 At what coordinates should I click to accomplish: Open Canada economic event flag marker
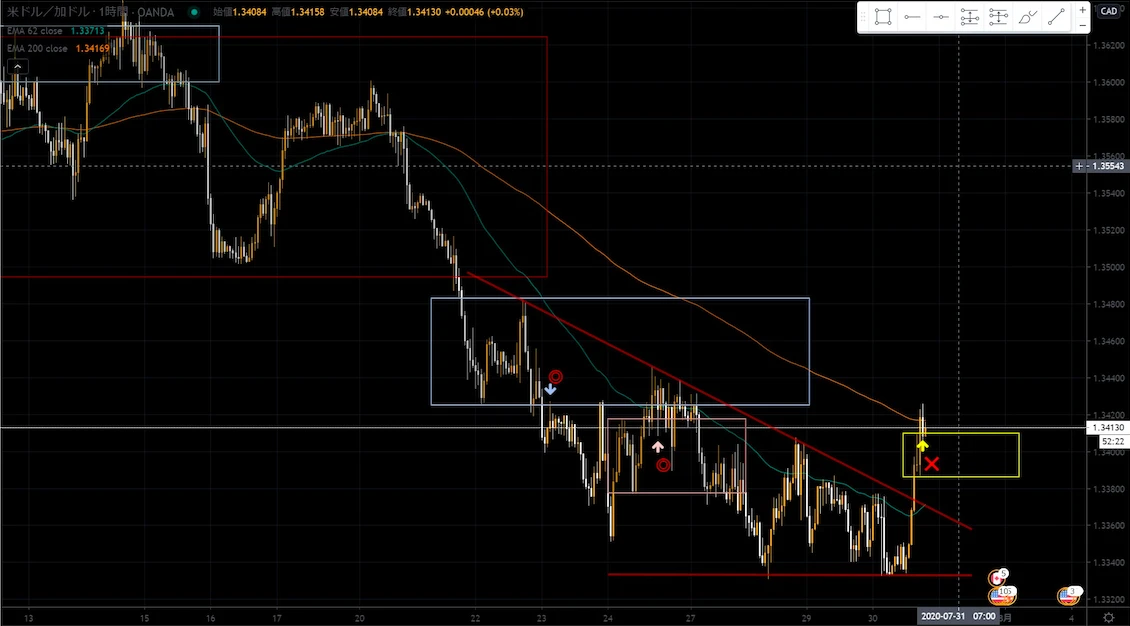(x=997, y=577)
